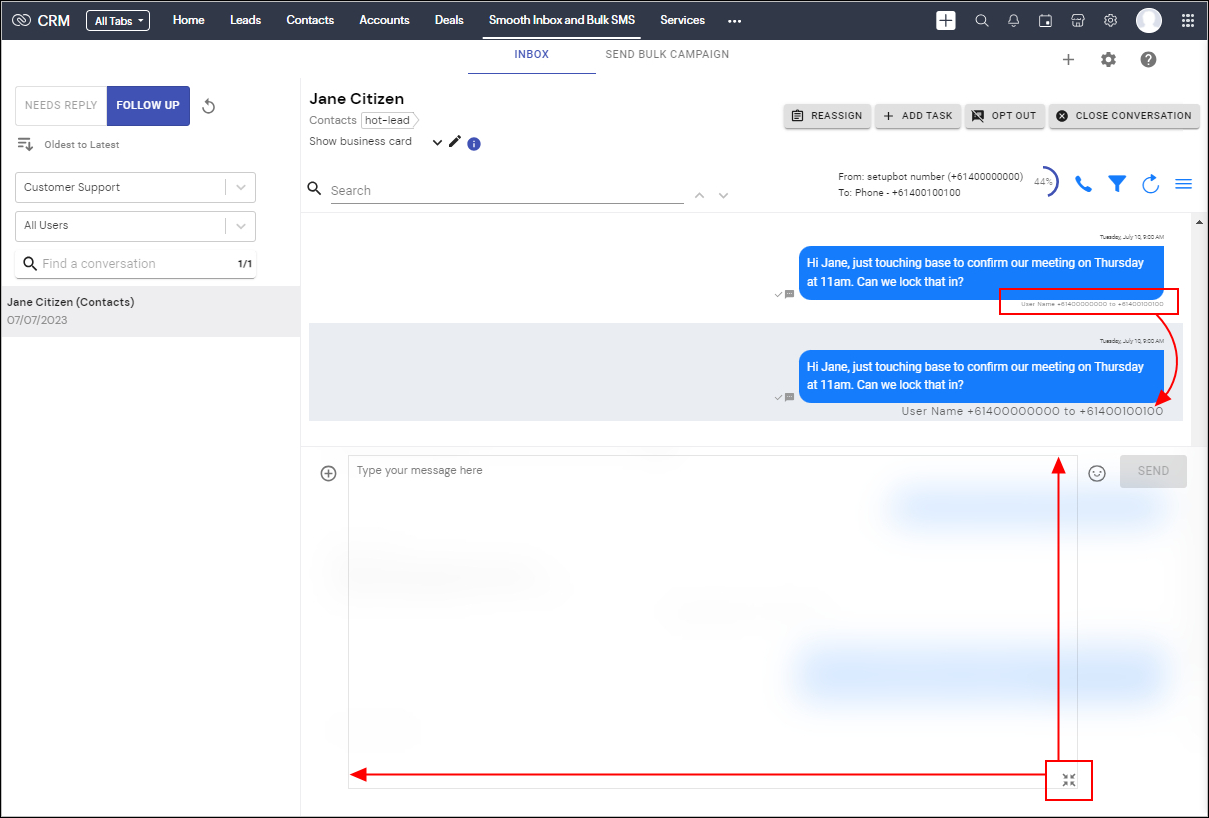The height and width of the screenshot is (818, 1209).
Task: Select the SEND BULK CAMPAIGN sub-tab
Action: tap(667, 55)
